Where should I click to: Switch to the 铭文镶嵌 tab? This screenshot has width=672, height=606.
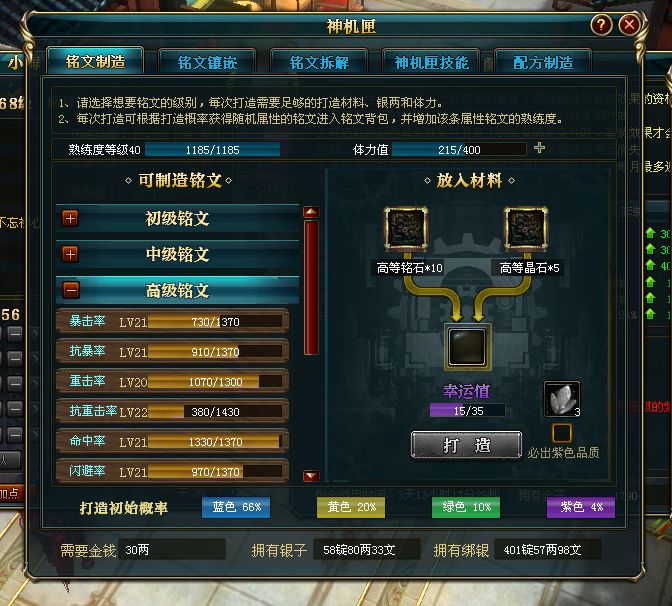pyautogui.click(x=207, y=62)
